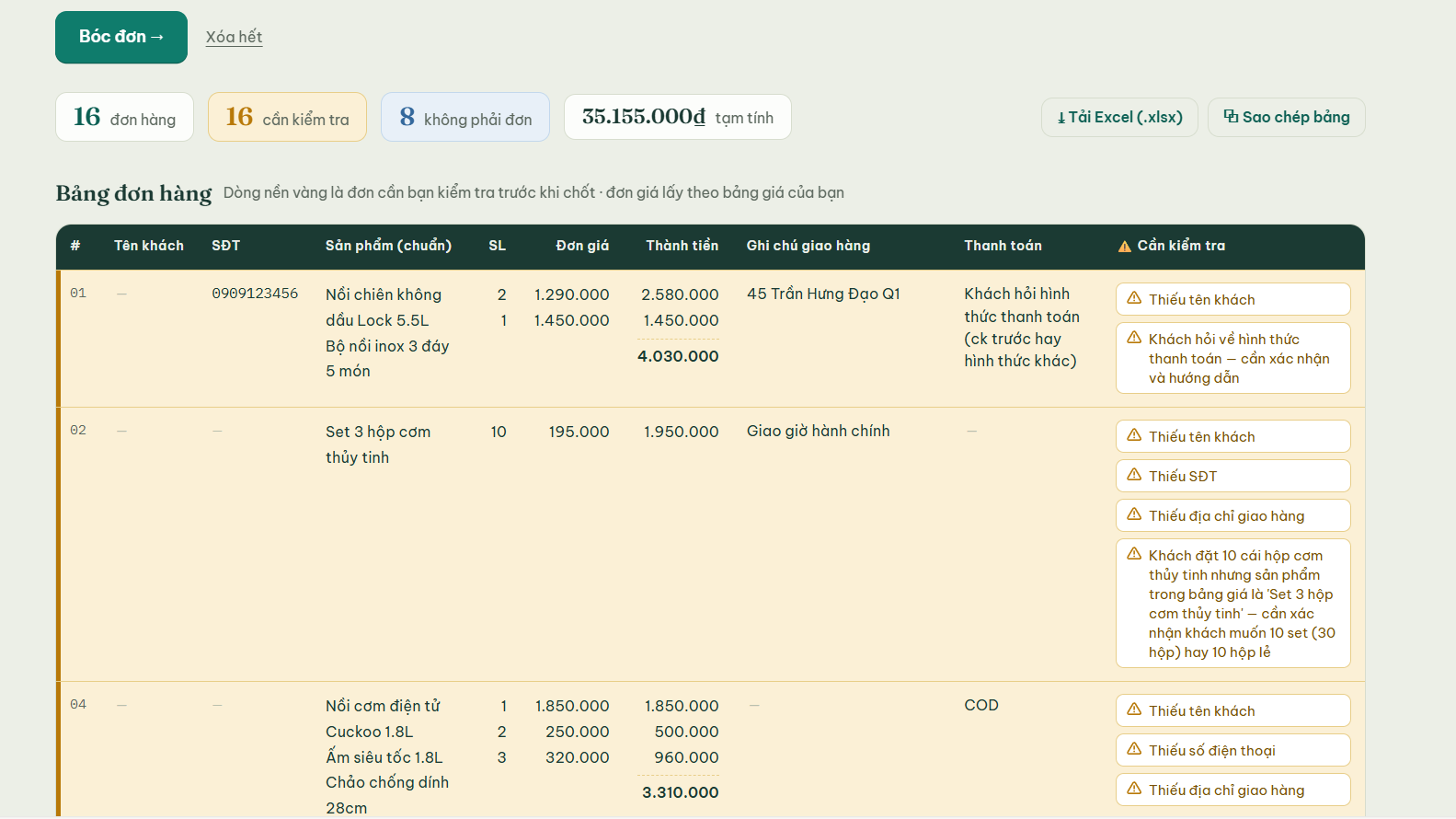The width and height of the screenshot is (1456, 819).
Task: Click the row number 02
Action: pos(78,430)
